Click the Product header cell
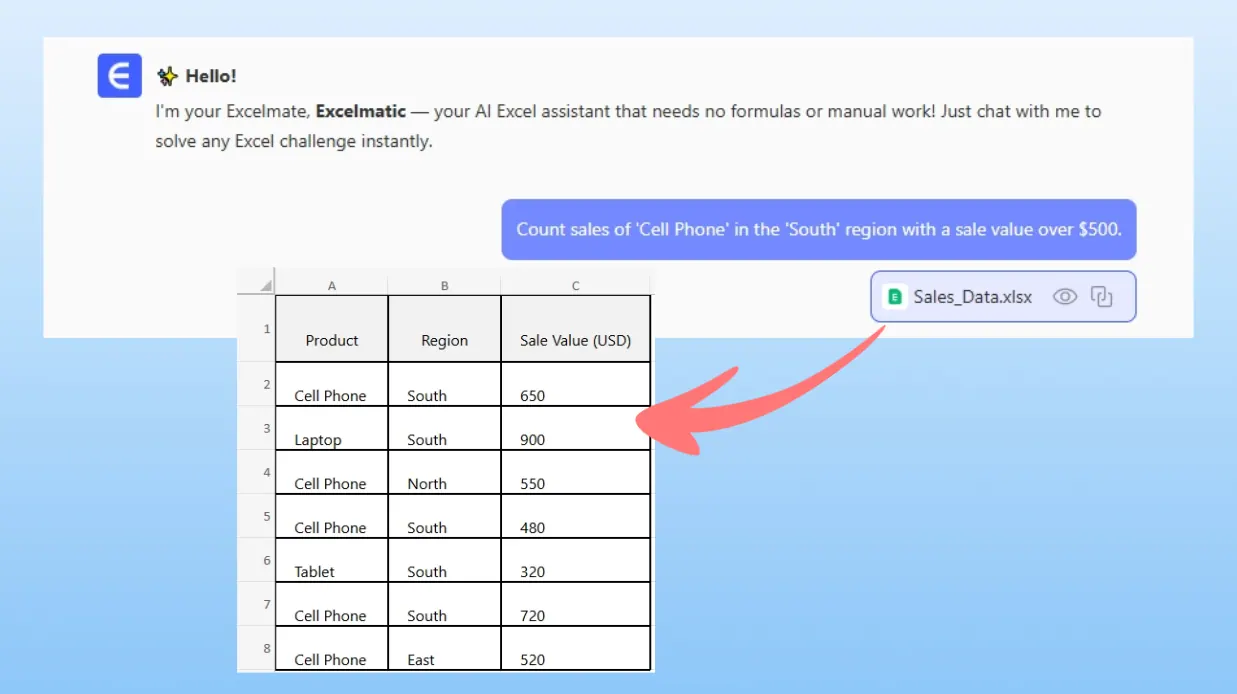This screenshot has width=1237, height=694. coord(332,329)
